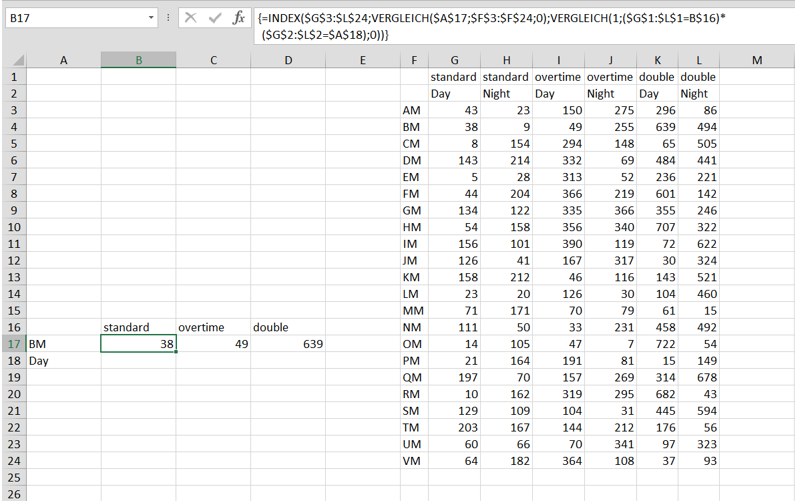
Task: Click cell L19 with value 678
Action: click(x=699, y=377)
